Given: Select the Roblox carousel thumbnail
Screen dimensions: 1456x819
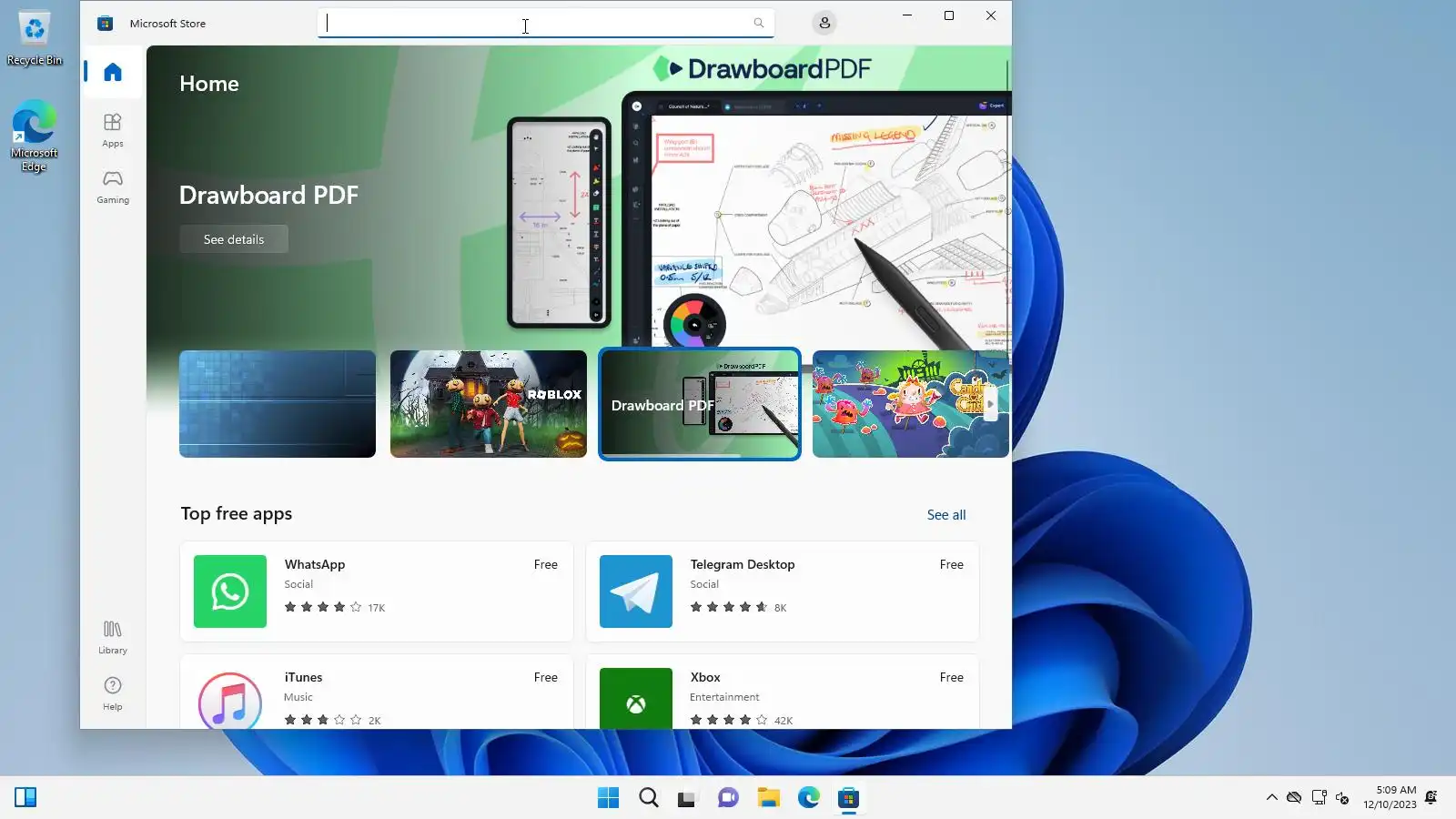Looking at the screenshot, I should (489, 404).
